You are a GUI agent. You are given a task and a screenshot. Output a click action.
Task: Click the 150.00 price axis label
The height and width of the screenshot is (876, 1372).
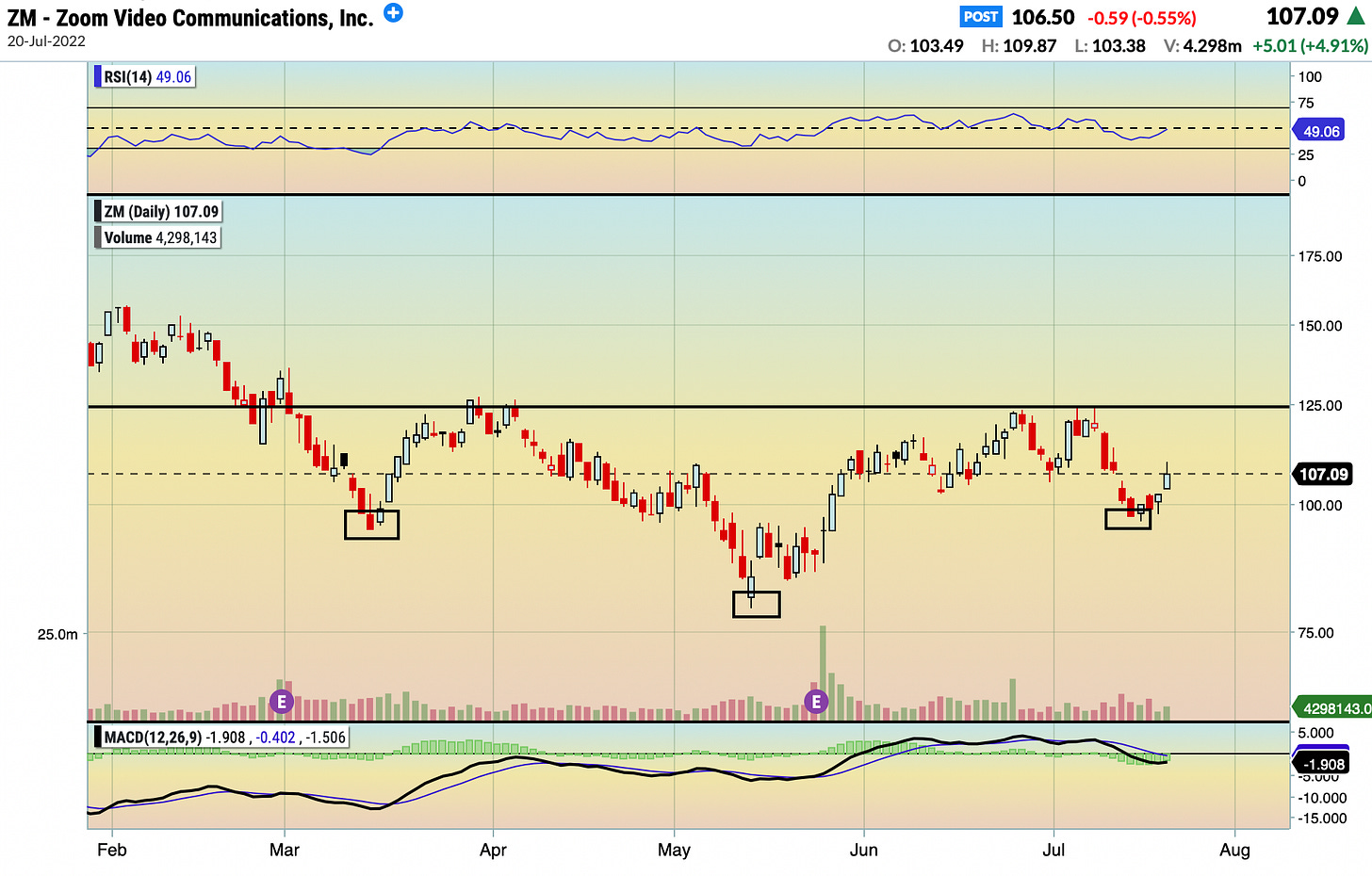click(1319, 326)
